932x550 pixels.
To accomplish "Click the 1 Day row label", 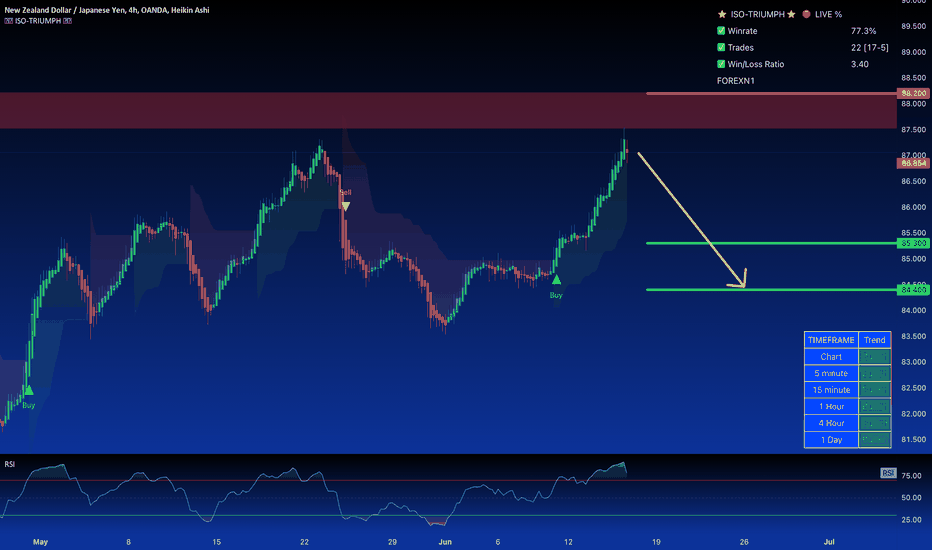I will 831,440.
